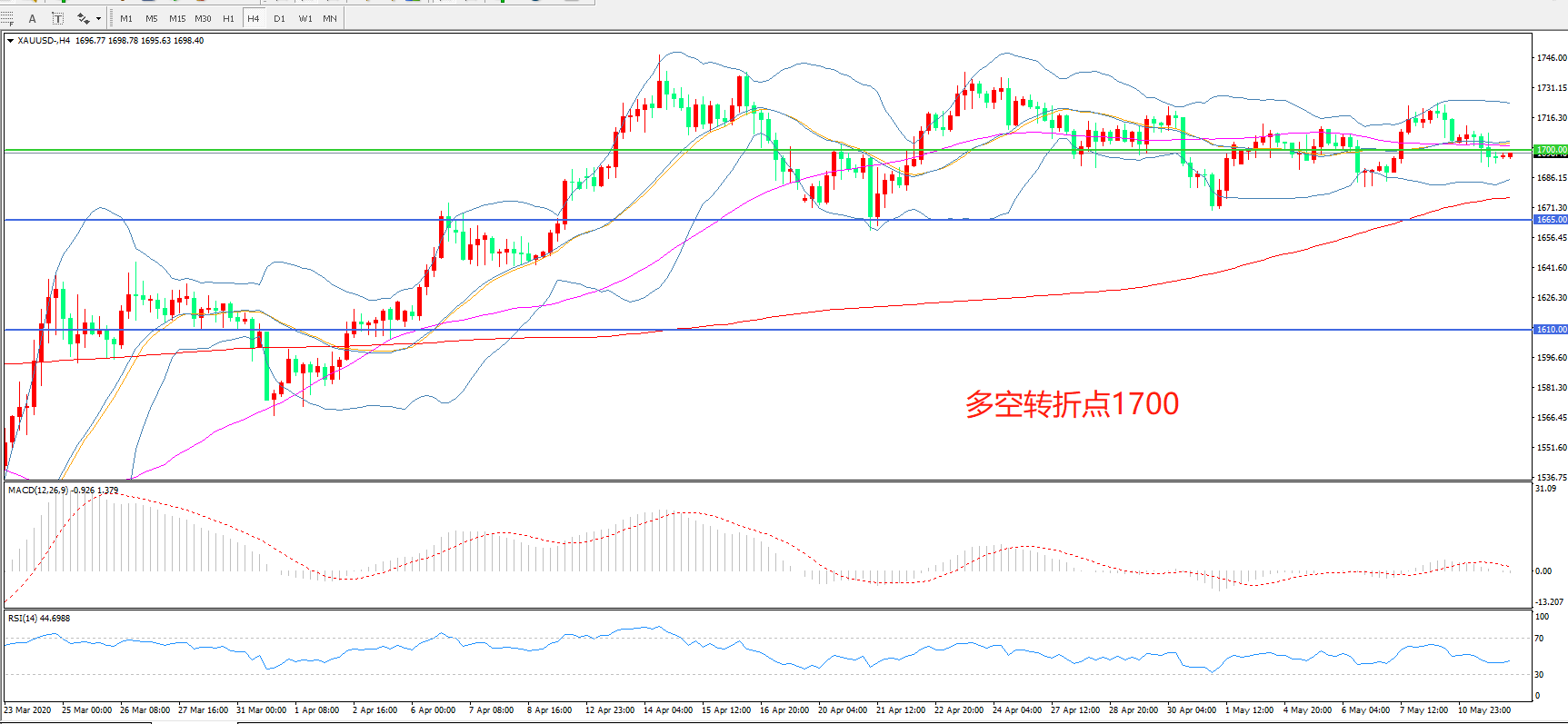
Task: Click the Fibonacci tool icon at toolbar left
Action: 7,18
